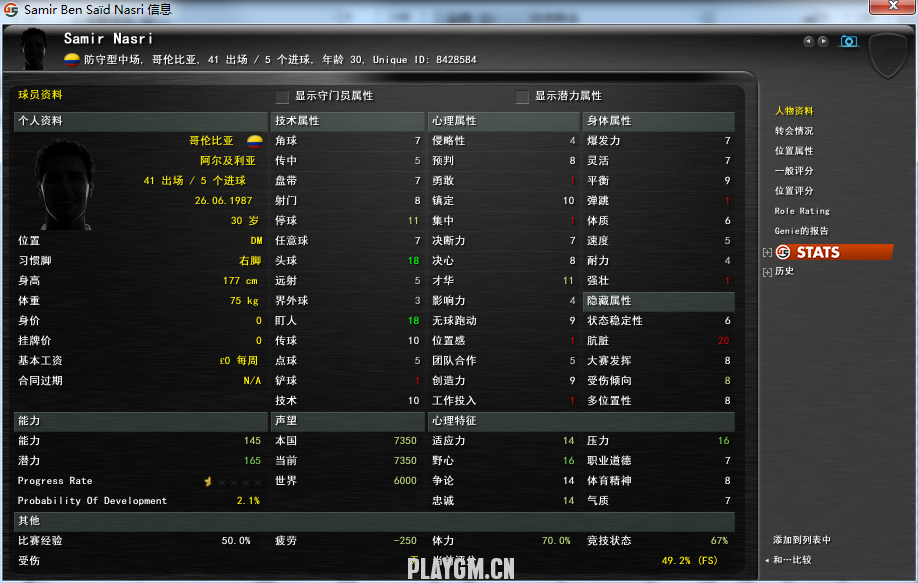Click the Samir Nasri name heading
This screenshot has height=583, width=918.
108,39
